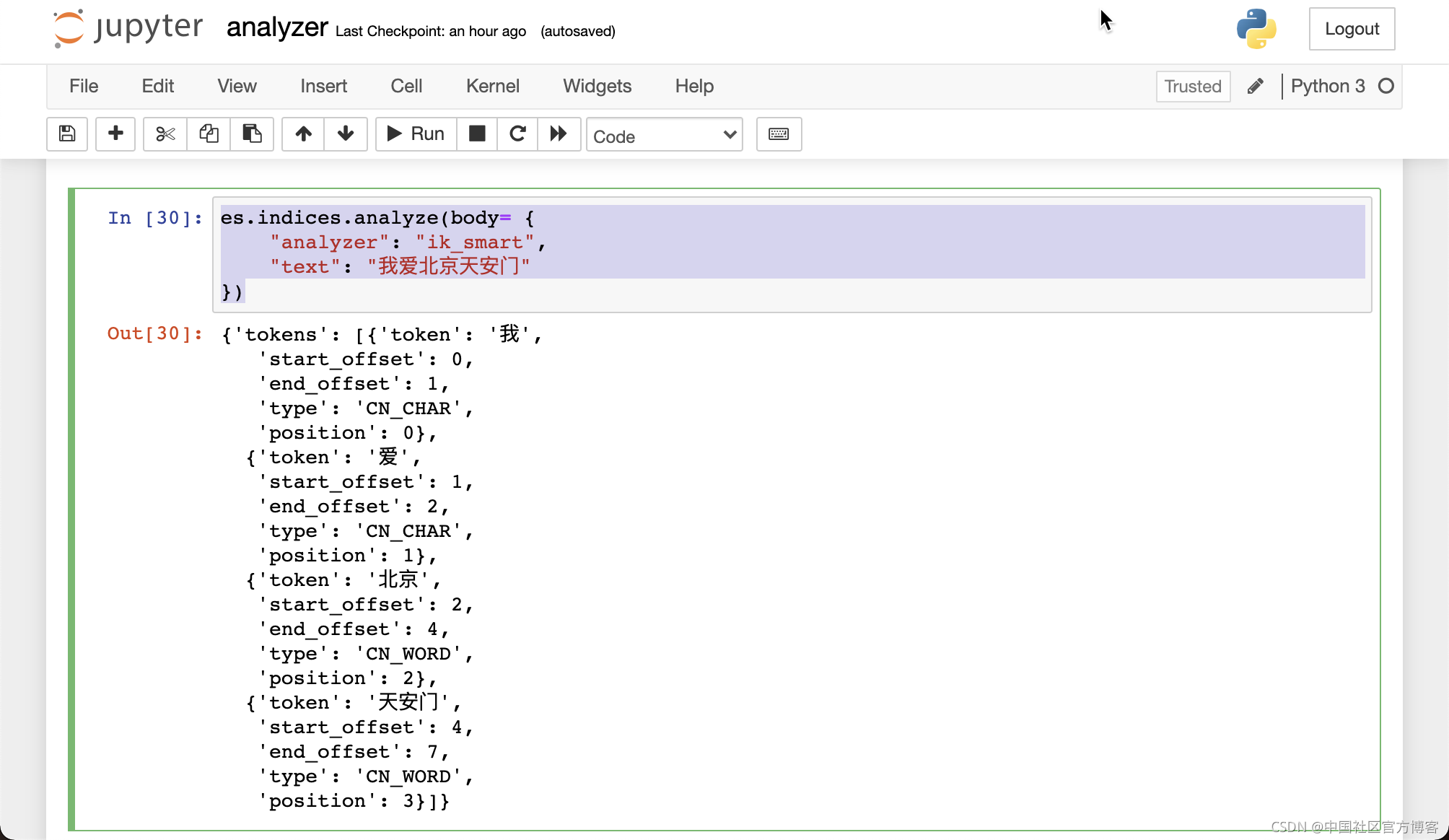This screenshot has height=840, width=1449.
Task: Click the Logout button
Action: 1351,29
